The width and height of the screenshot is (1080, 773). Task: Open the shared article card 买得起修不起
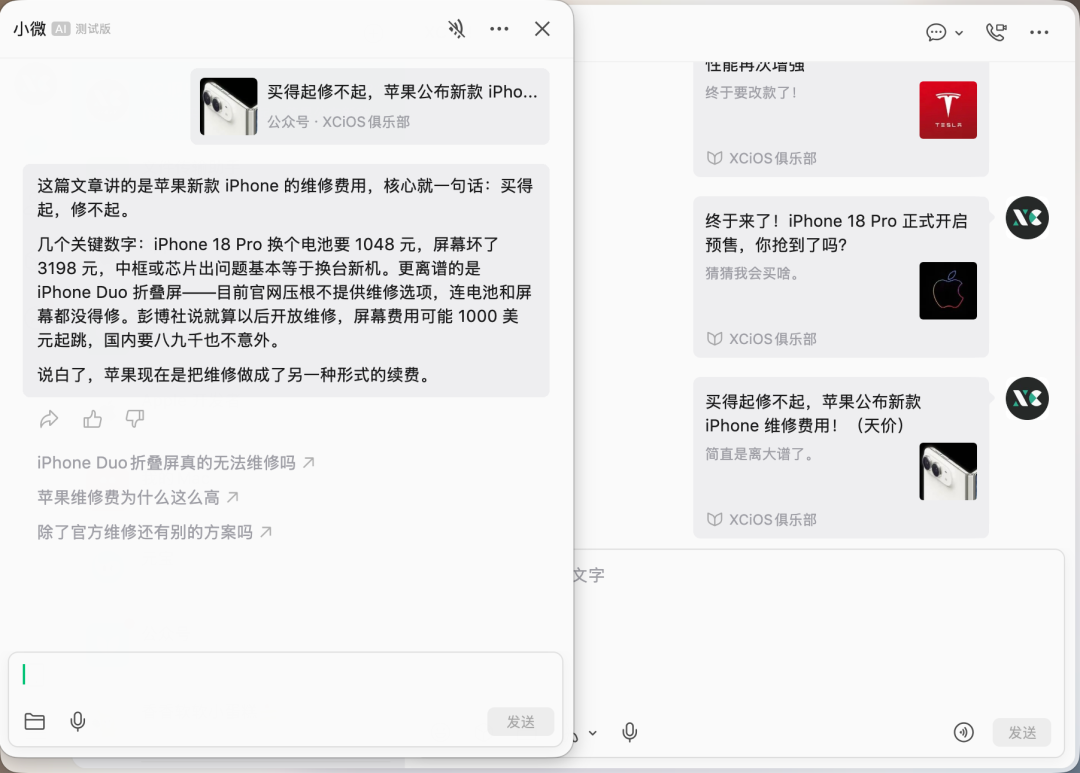(x=370, y=106)
